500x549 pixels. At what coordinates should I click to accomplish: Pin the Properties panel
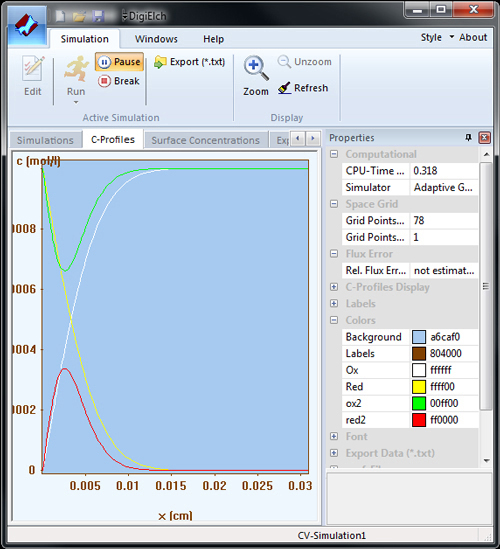click(x=468, y=138)
